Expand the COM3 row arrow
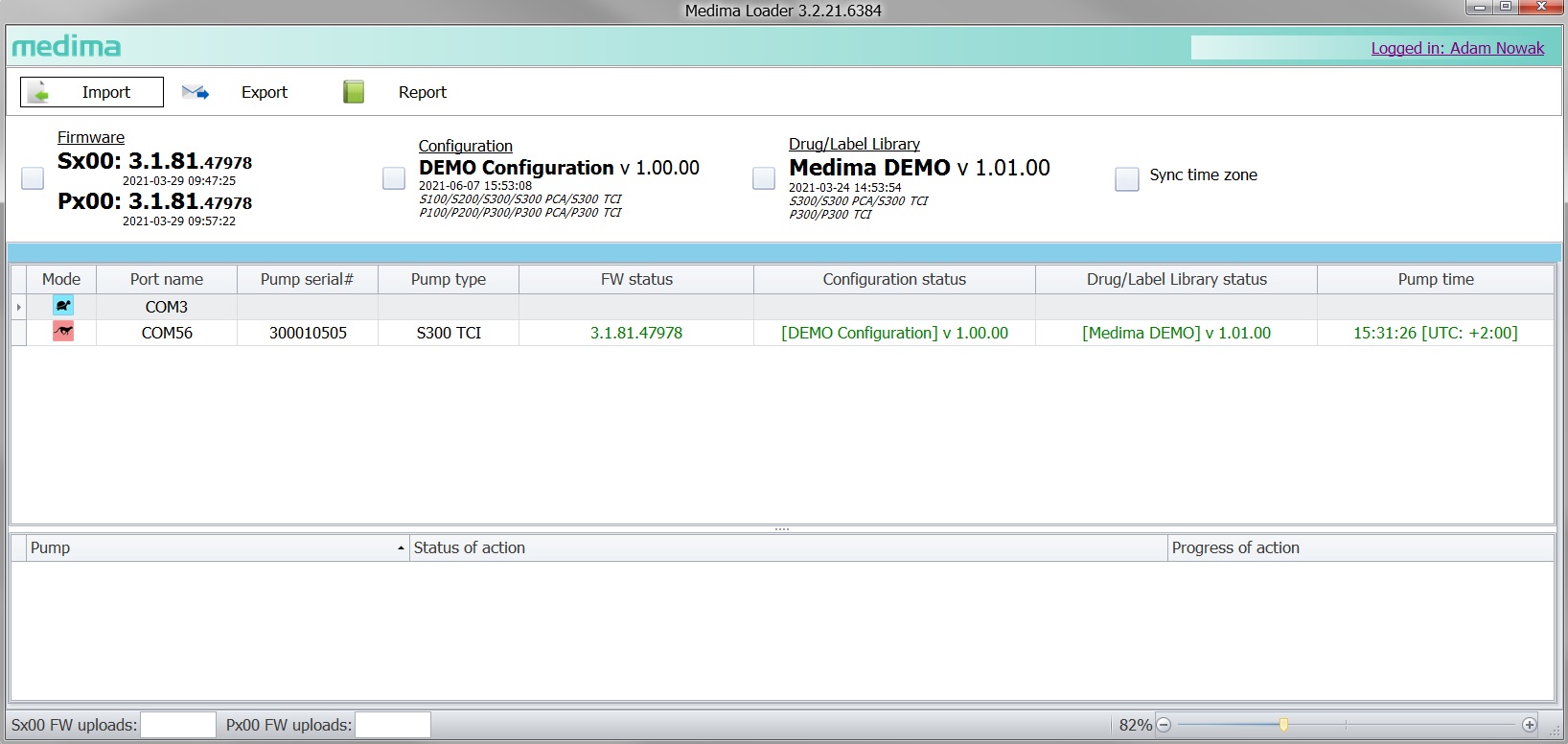The image size is (1568, 744). point(18,307)
